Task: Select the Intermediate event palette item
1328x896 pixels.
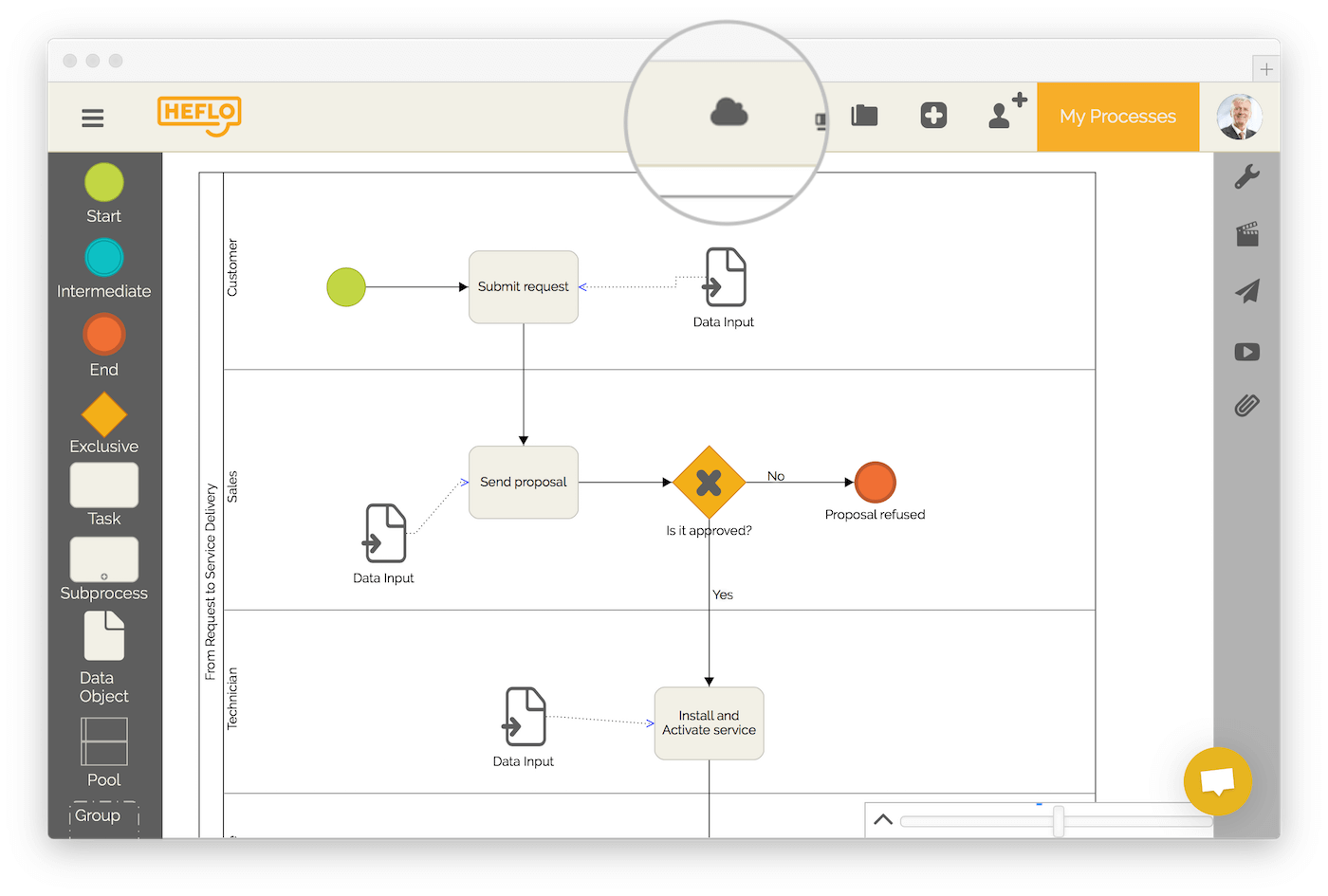Action: 104,257
